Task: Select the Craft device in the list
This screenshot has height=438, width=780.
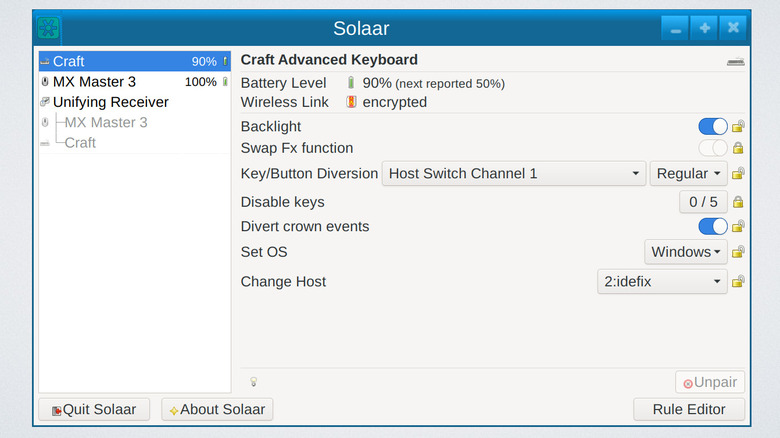Action: (x=135, y=61)
